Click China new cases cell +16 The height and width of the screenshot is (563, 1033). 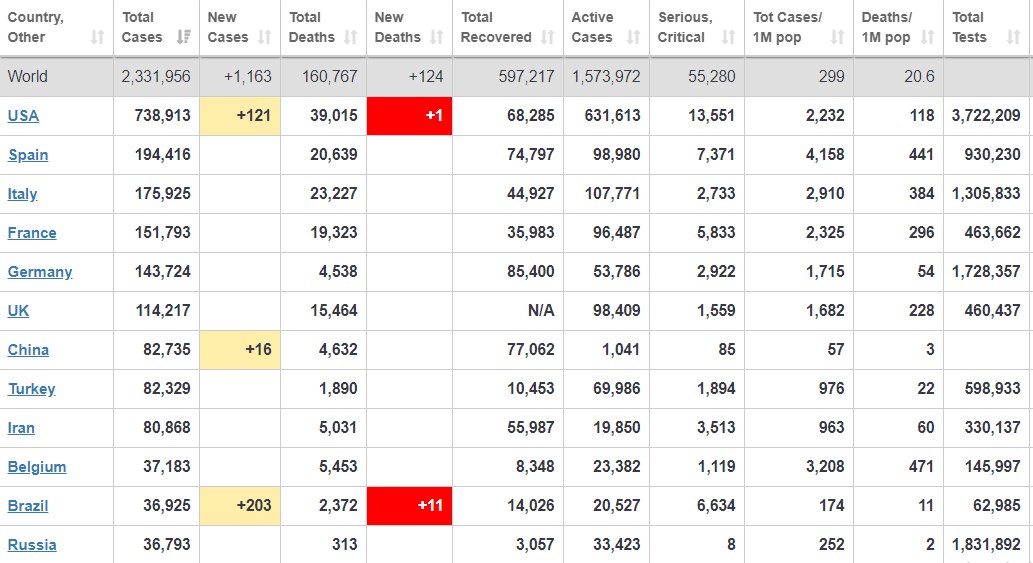(240, 350)
